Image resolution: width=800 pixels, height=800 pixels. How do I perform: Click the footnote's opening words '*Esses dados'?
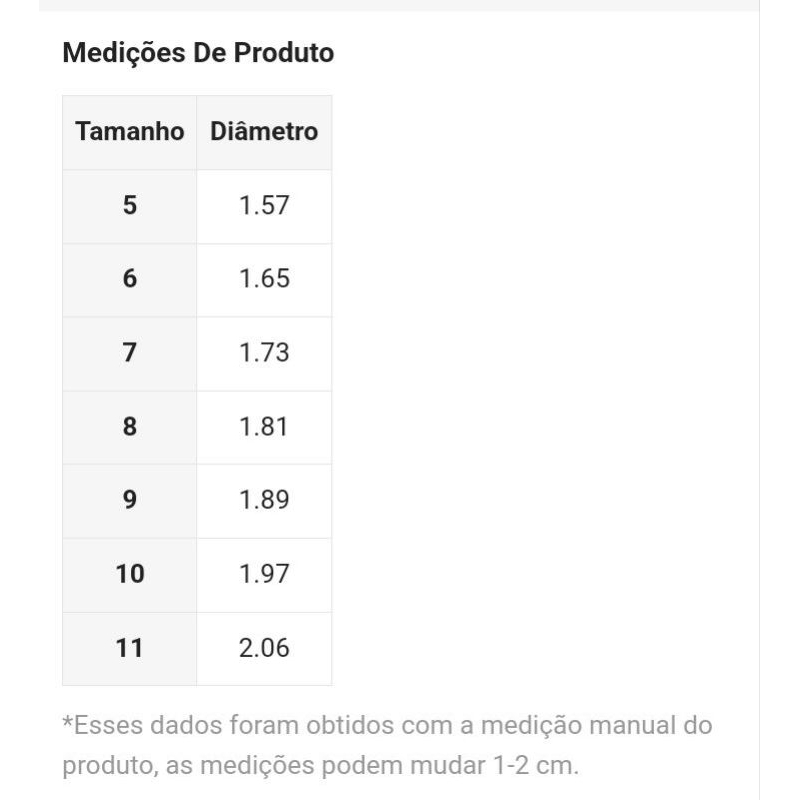point(128,725)
